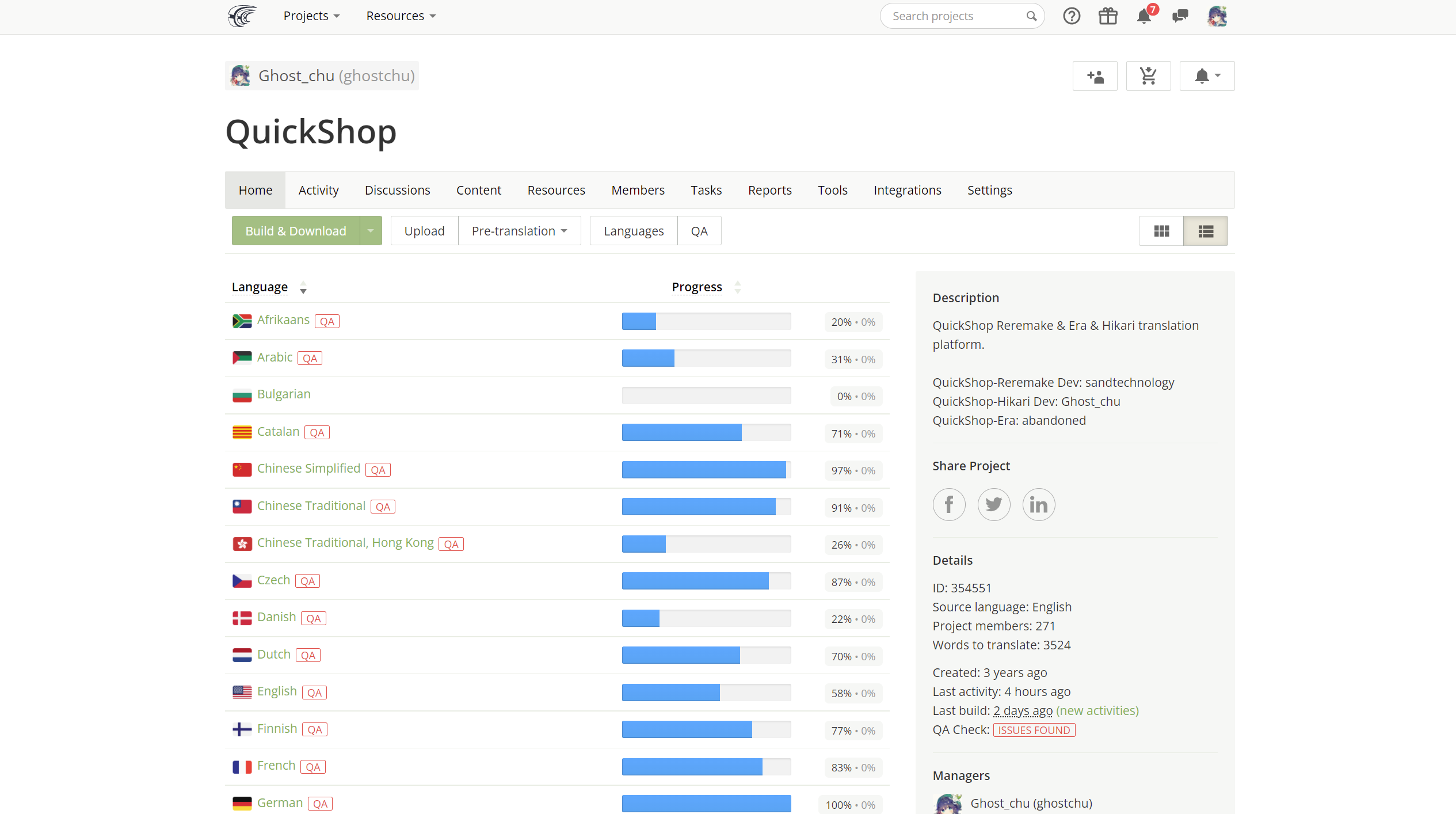Share project on Facebook

[949, 505]
